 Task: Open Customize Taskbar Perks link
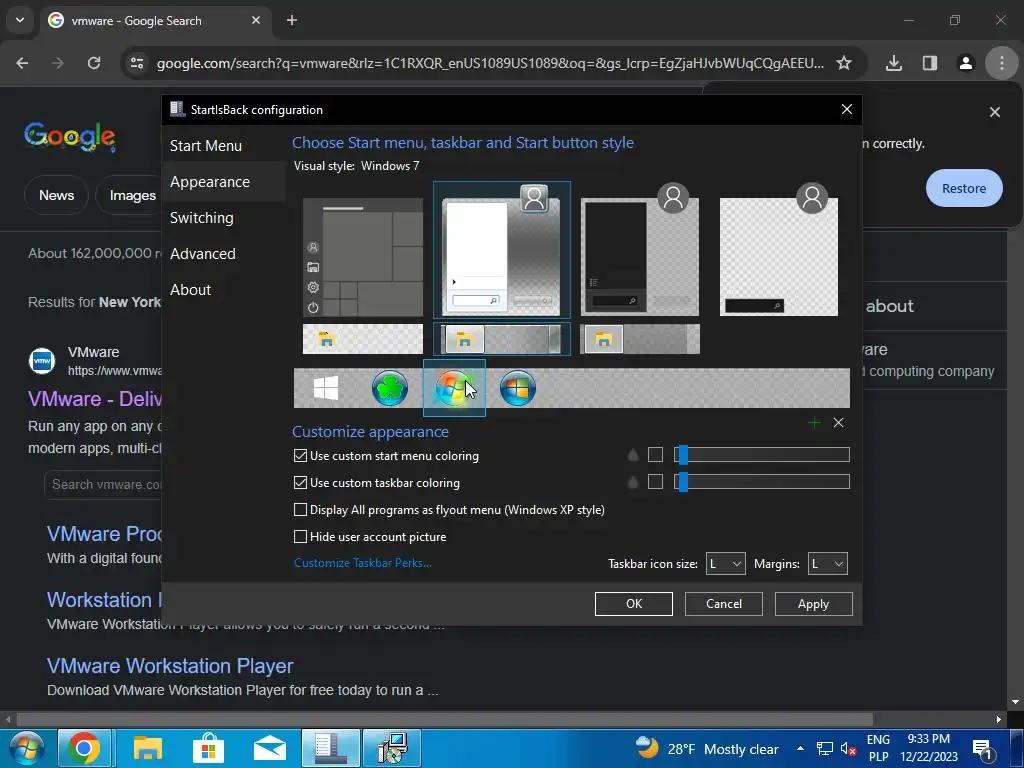point(362,563)
